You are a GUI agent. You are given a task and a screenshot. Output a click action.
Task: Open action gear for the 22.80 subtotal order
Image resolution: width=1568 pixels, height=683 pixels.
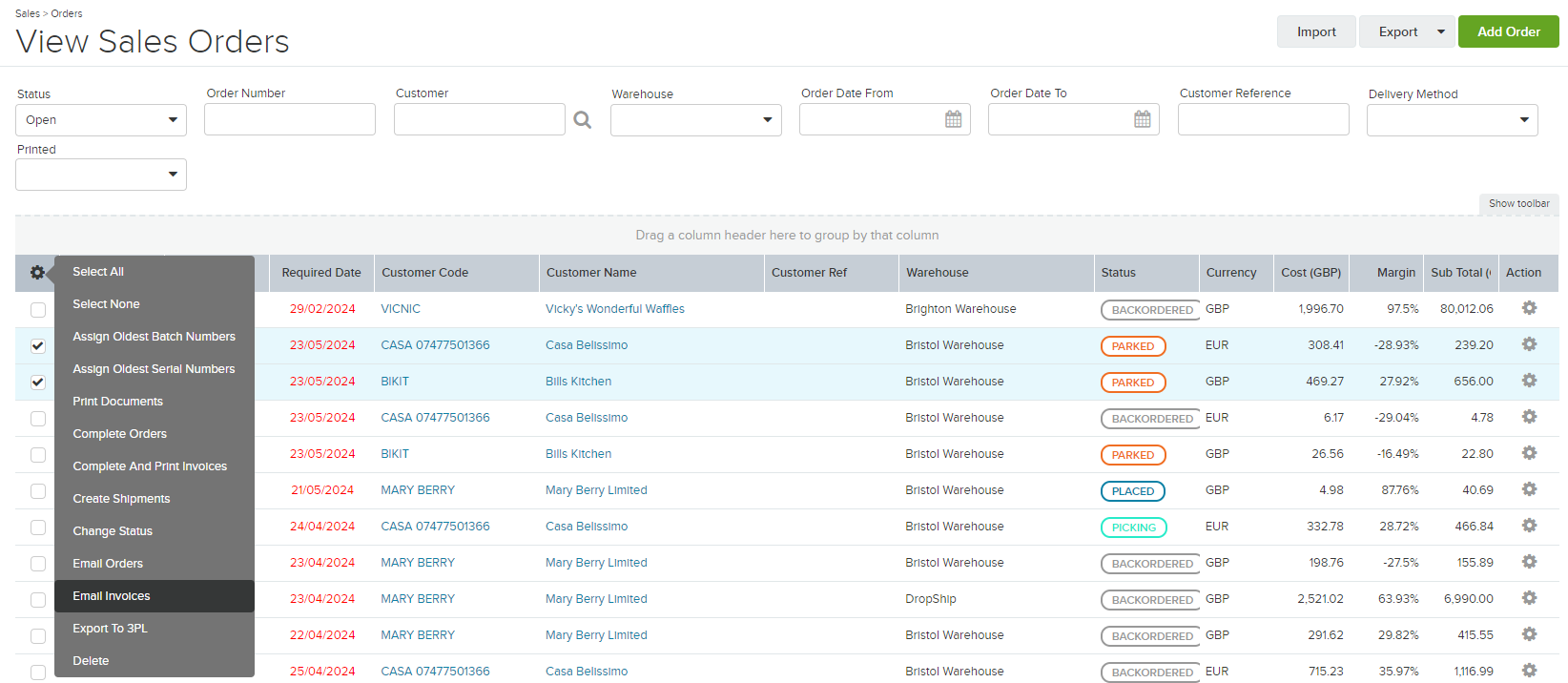coord(1529,453)
